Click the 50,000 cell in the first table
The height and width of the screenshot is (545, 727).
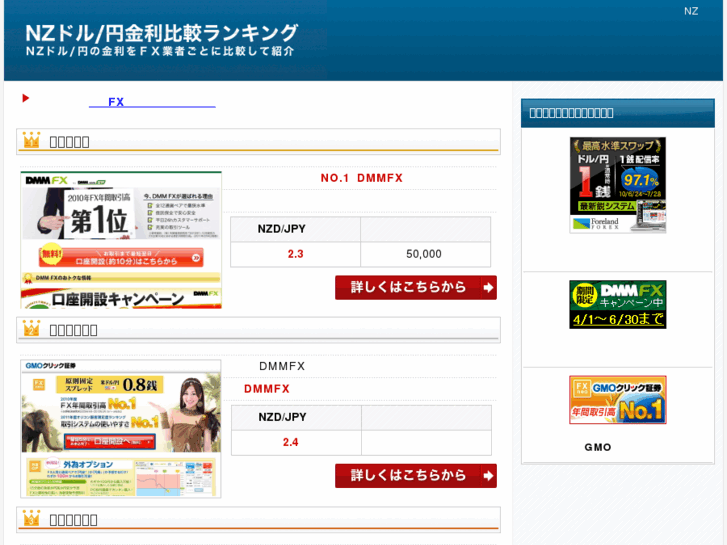coord(424,254)
